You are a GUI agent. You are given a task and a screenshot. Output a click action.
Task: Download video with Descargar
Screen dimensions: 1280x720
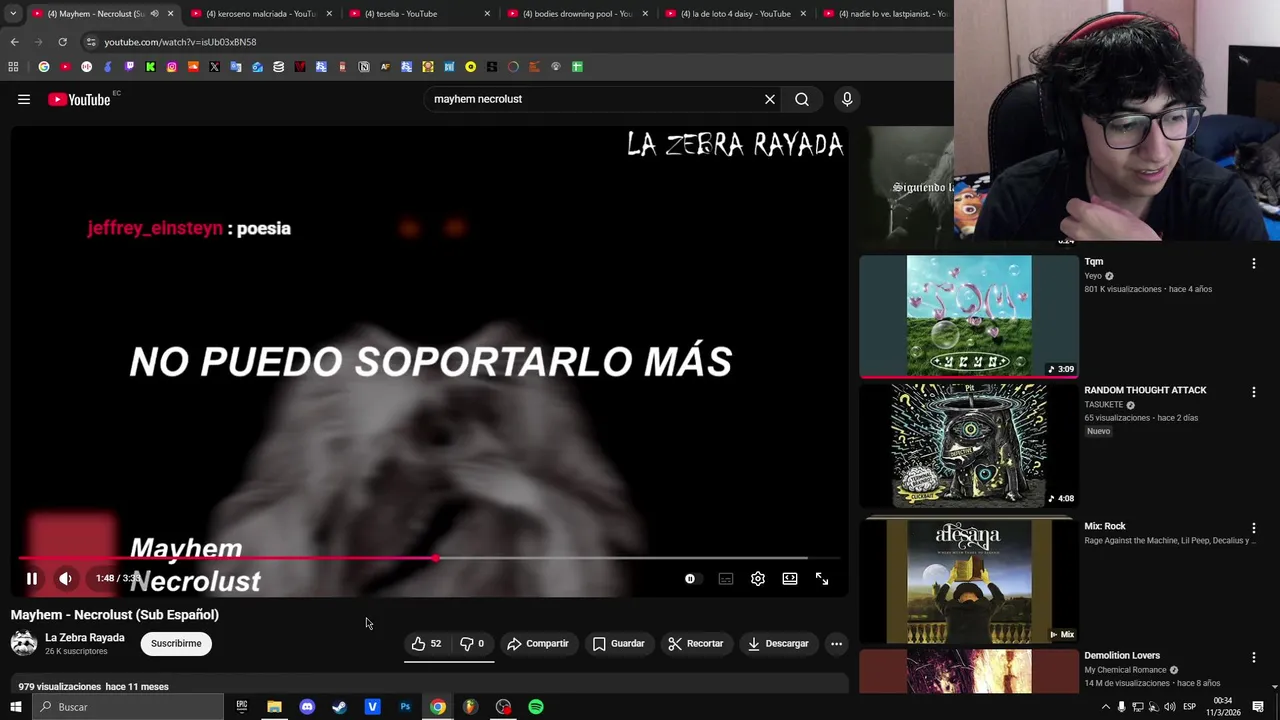[x=777, y=643]
